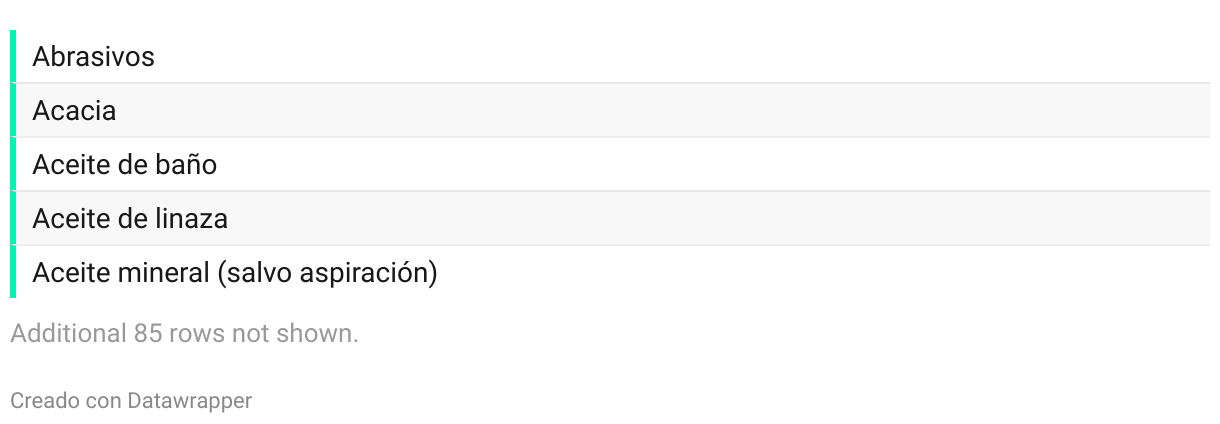Click the Acacia table row
This screenshot has width=1220, height=424.
(x=610, y=111)
